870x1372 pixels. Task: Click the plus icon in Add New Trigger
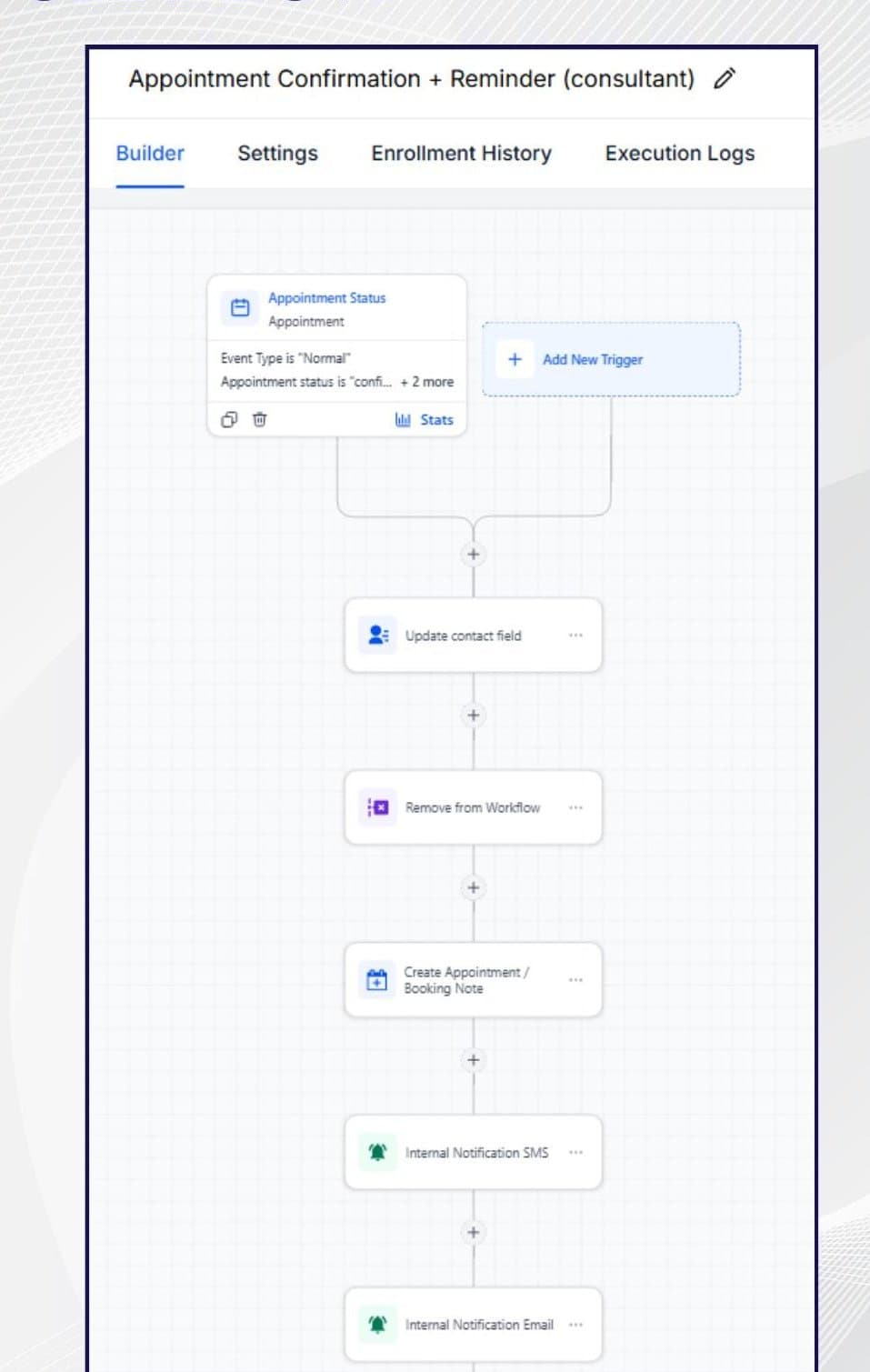[515, 359]
